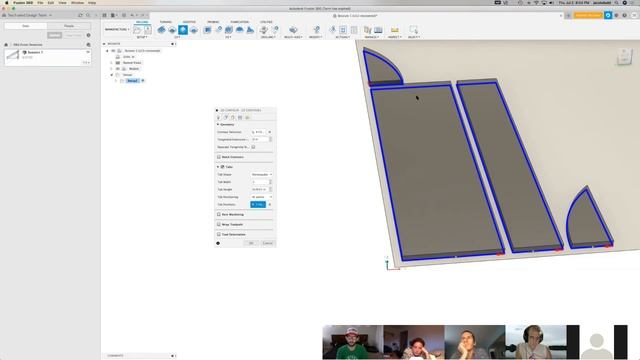Image resolution: width=640 pixels, height=360 pixels.
Task: Select the first cloud-shaped icon in the 2D group
Action: coord(162,30)
